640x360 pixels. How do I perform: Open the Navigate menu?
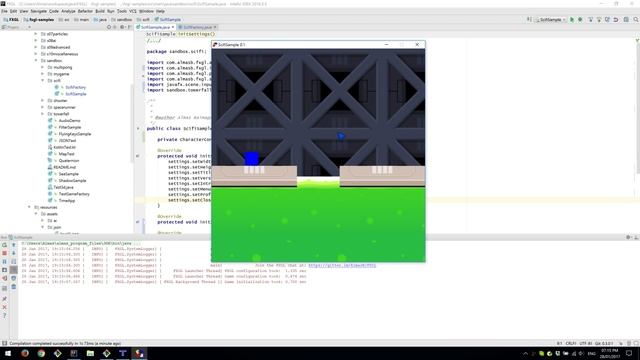click(x=39, y=11)
